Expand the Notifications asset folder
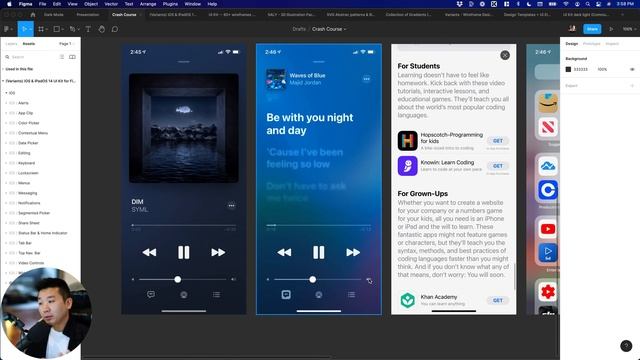Image resolution: width=640 pixels, height=360 pixels. coord(6,203)
